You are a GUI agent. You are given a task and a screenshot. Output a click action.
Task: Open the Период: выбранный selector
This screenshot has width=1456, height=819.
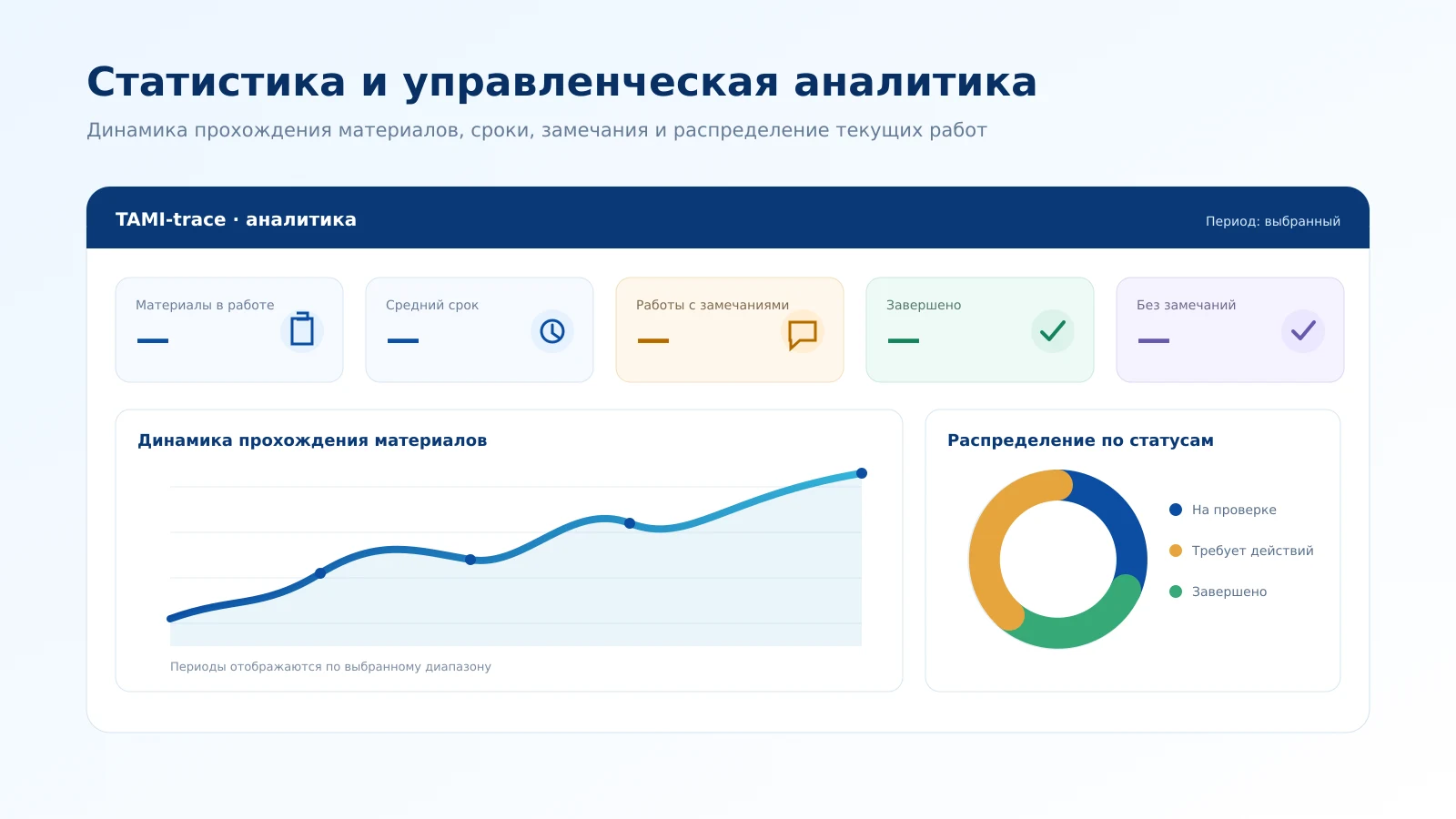tap(1273, 221)
